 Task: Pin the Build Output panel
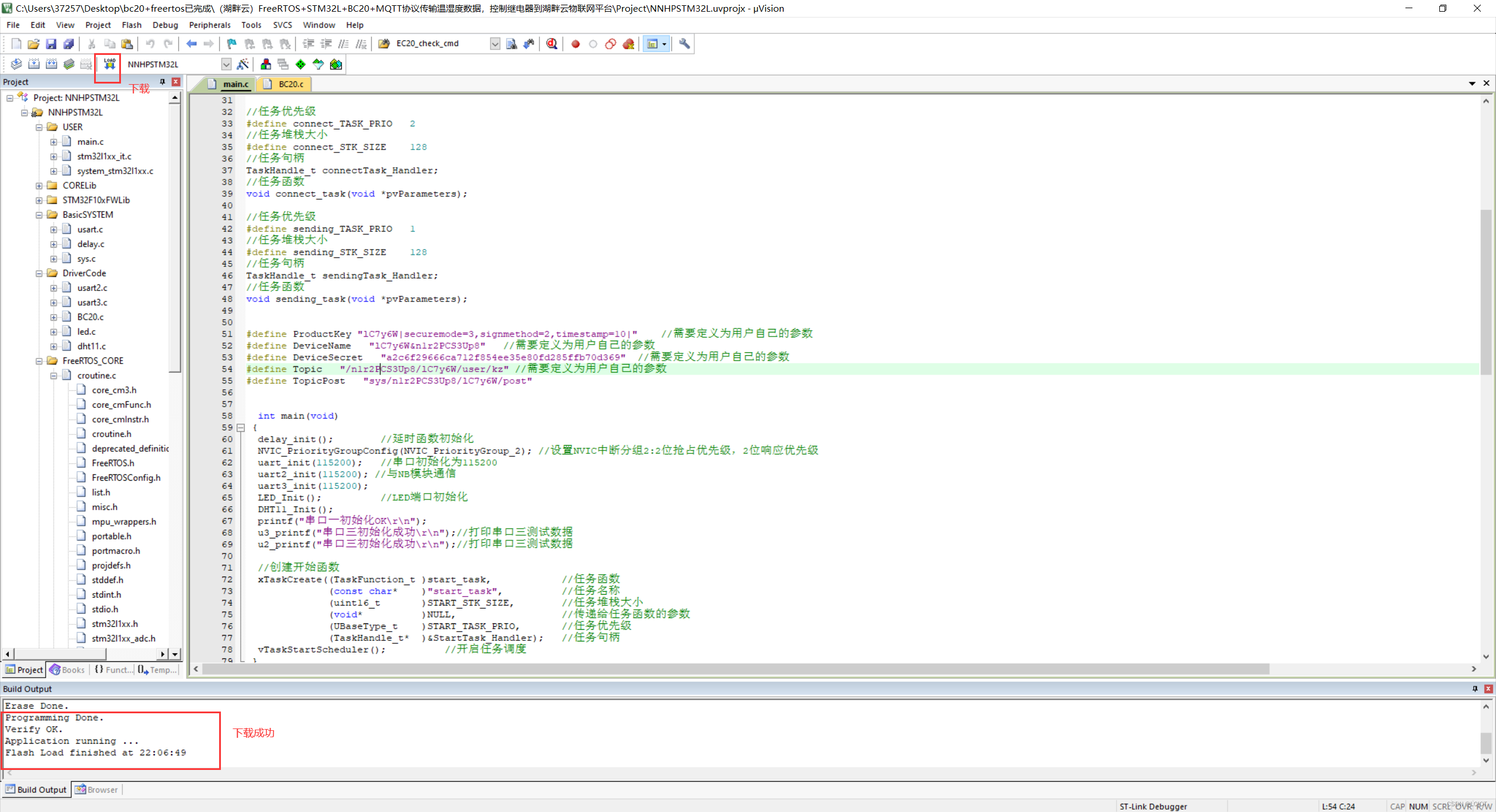coord(1474,689)
